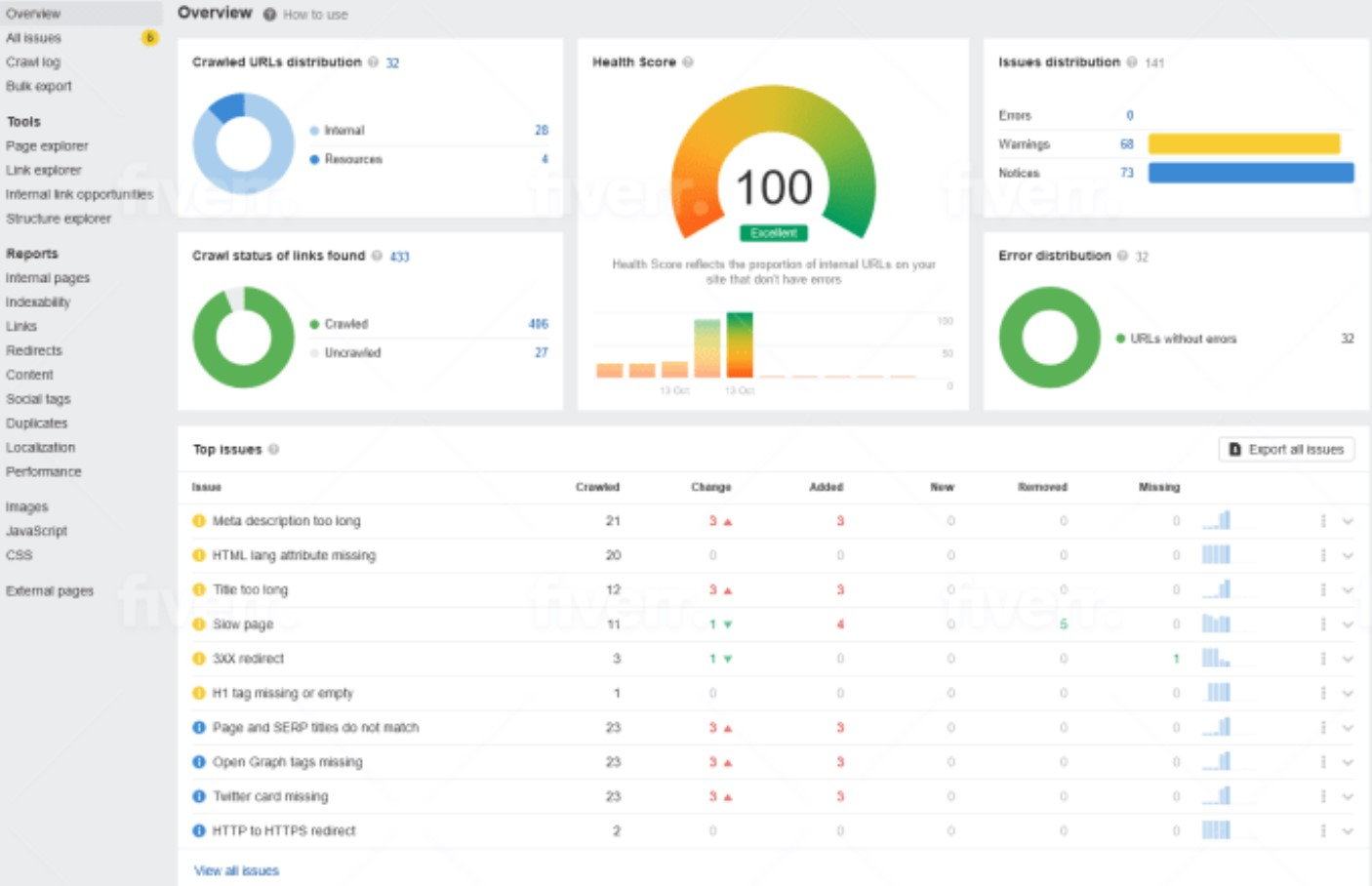Open the trend chart for Slow page
Screen dimensions: 1372x886
click(1216, 624)
